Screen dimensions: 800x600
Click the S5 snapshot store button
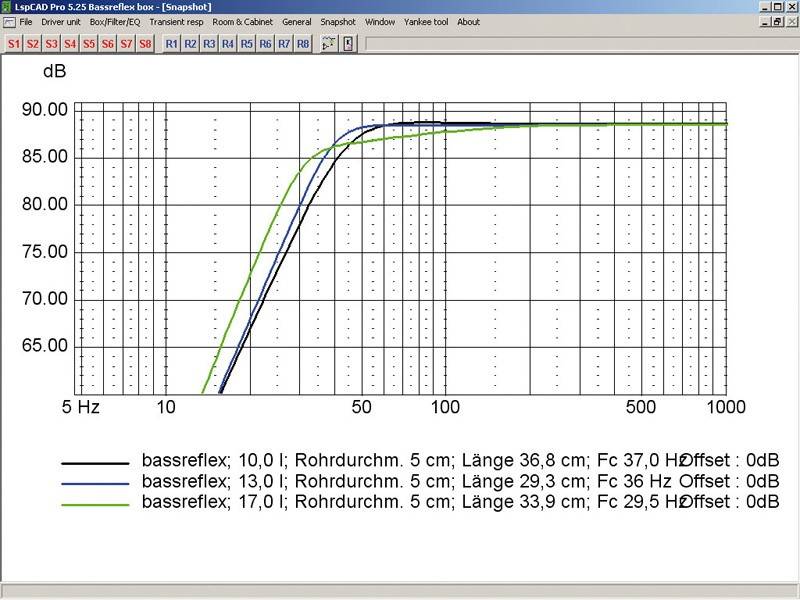(x=89, y=44)
